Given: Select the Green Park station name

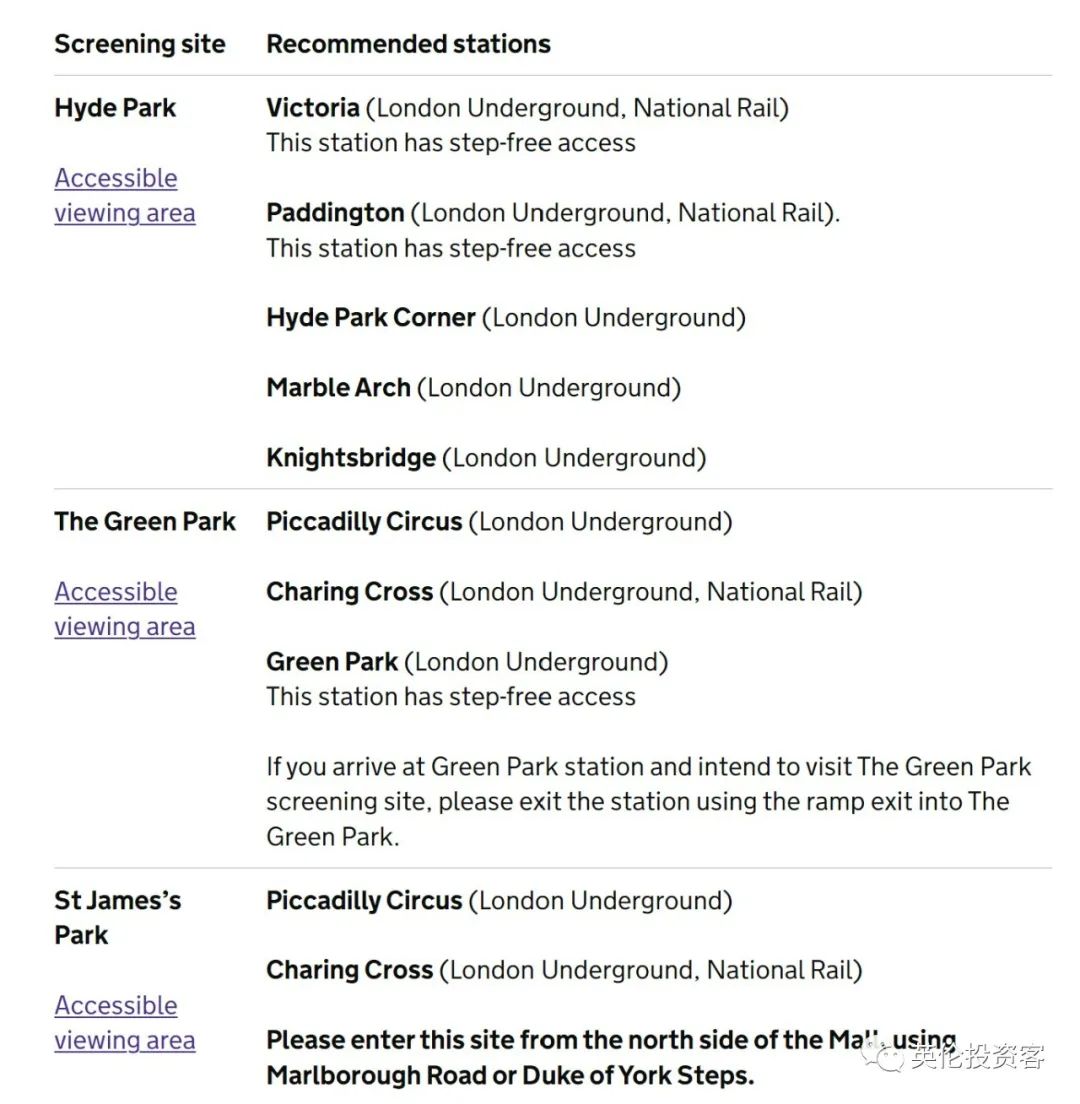Looking at the screenshot, I should coord(332,662).
